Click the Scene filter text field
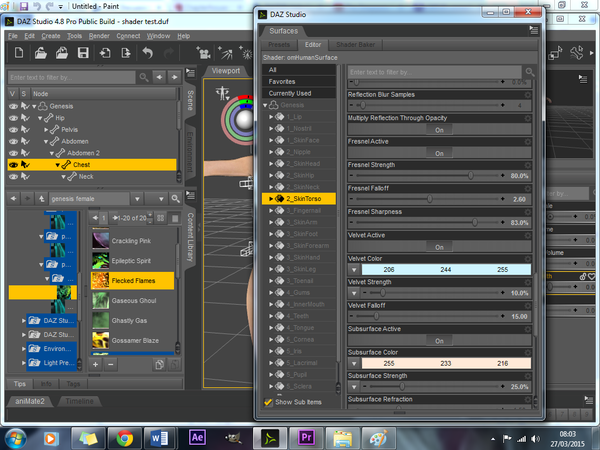This screenshot has height=450, width=600. tap(72, 77)
